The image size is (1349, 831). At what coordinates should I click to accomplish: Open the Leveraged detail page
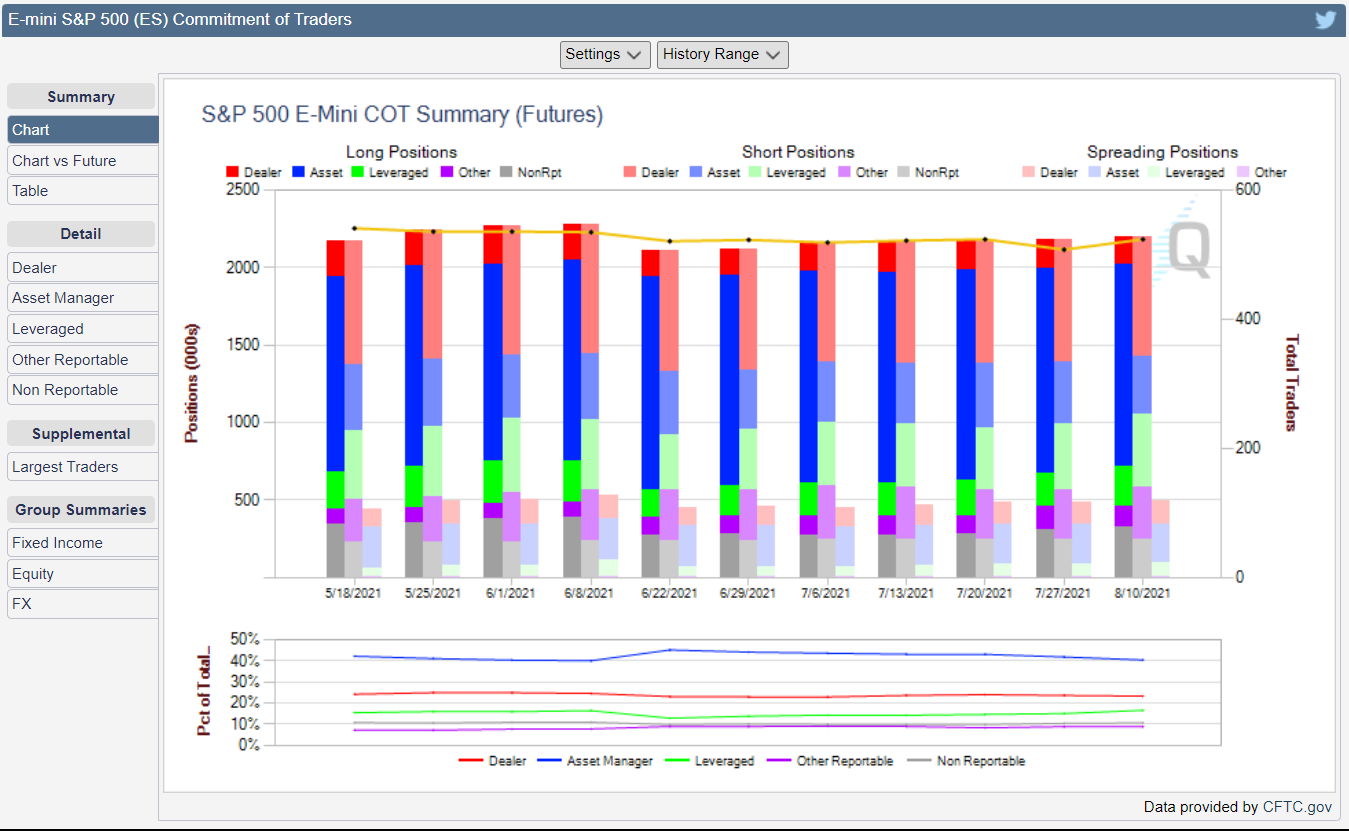coord(82,328)
